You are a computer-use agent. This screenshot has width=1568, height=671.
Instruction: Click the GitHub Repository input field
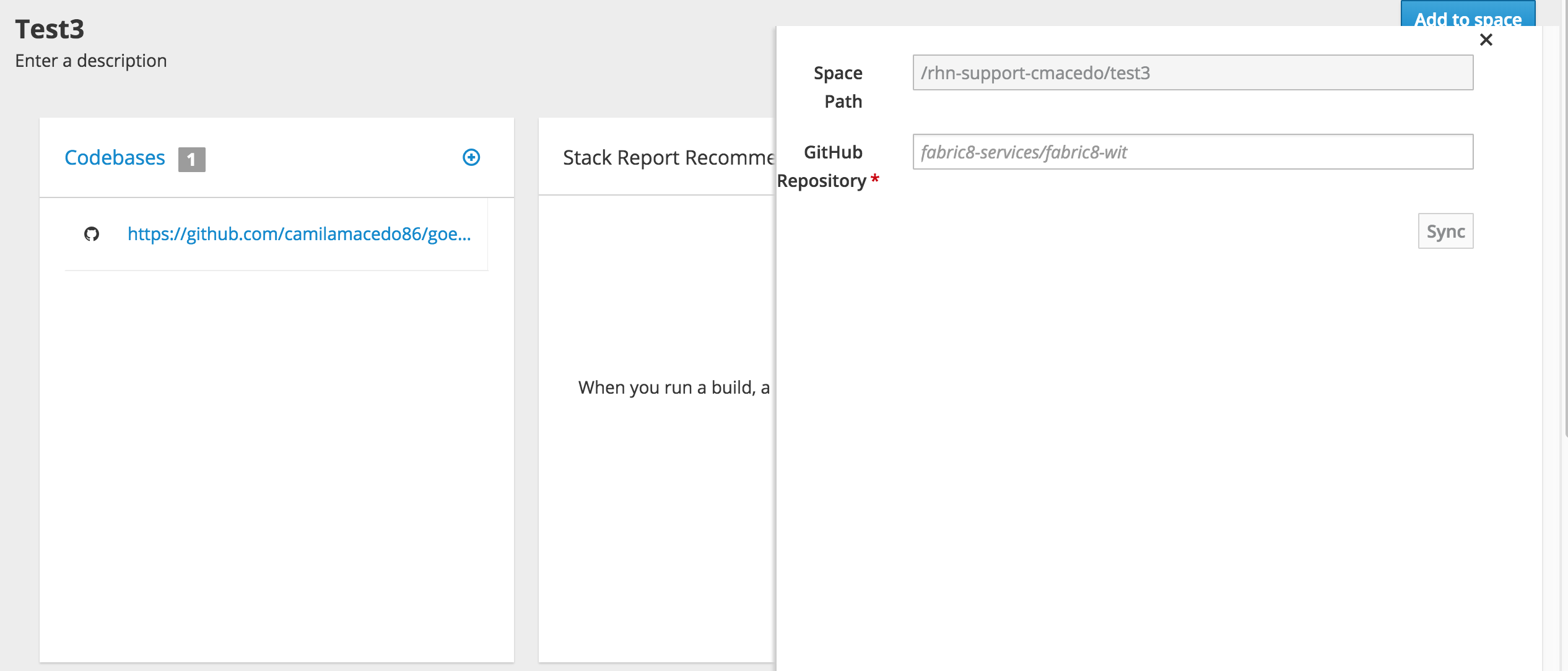tap(1191, 152)
